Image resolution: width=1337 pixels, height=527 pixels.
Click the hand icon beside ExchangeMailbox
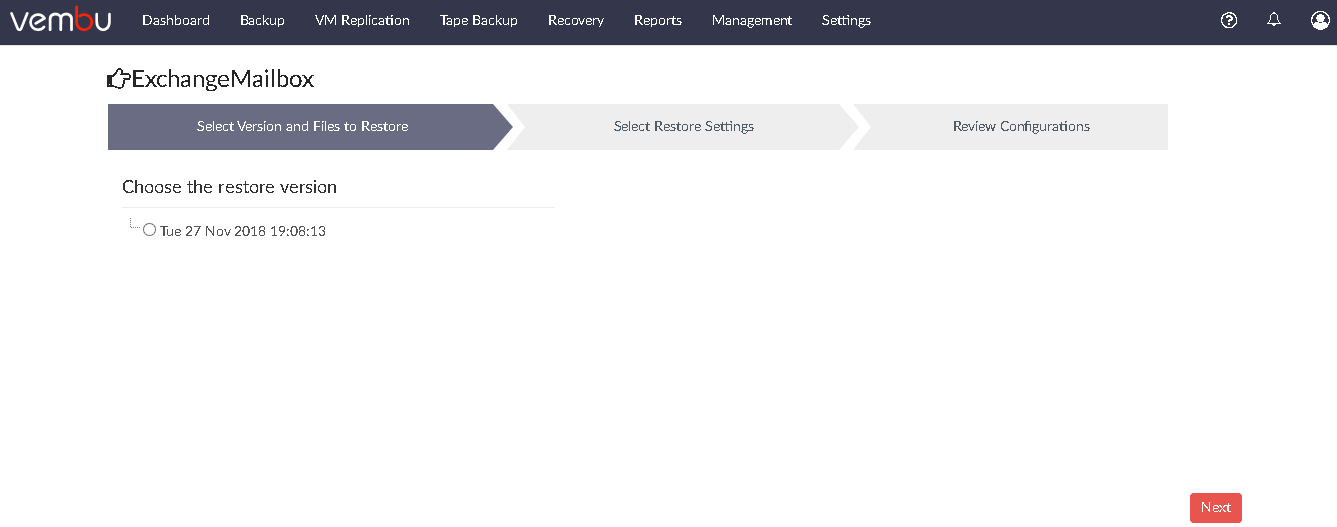119,79
